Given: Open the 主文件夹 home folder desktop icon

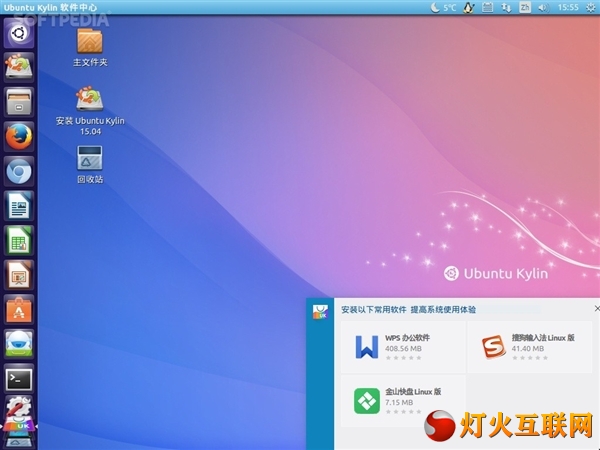Looking at the screenshot, I should [x=90, y=48].
